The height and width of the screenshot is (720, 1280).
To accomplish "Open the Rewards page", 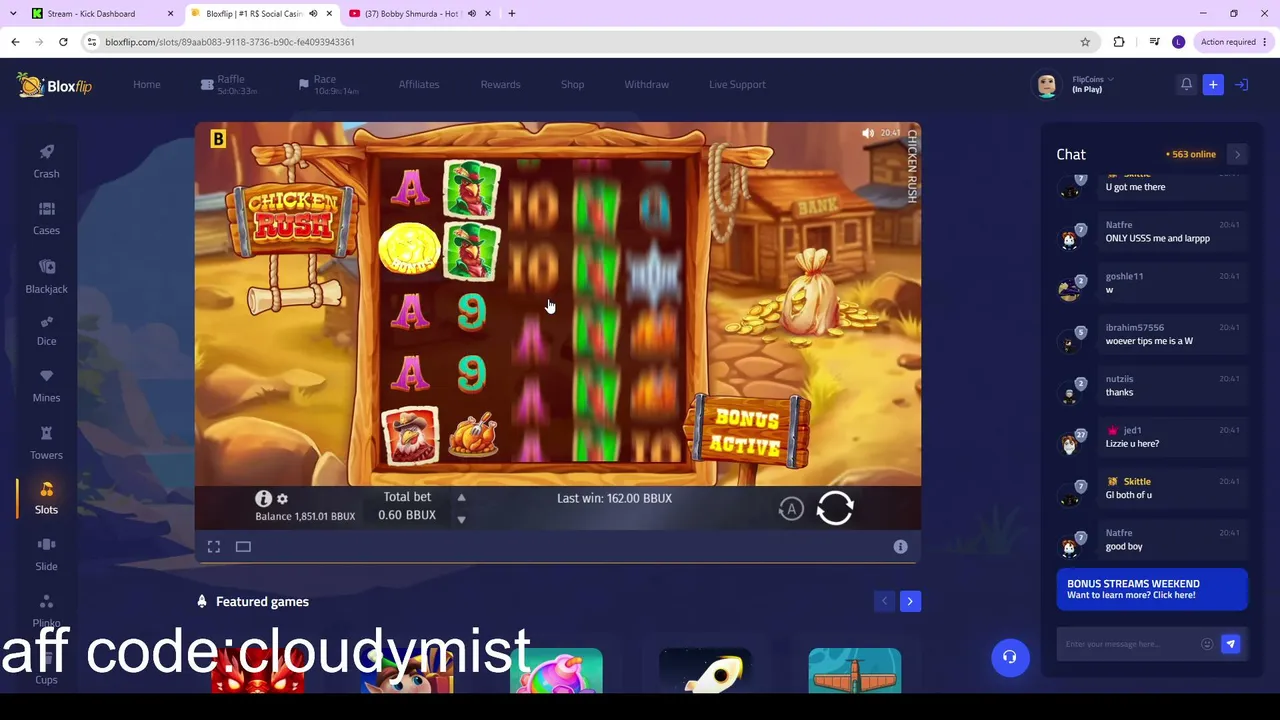I will pyautogui.click(x=500, y=85).
